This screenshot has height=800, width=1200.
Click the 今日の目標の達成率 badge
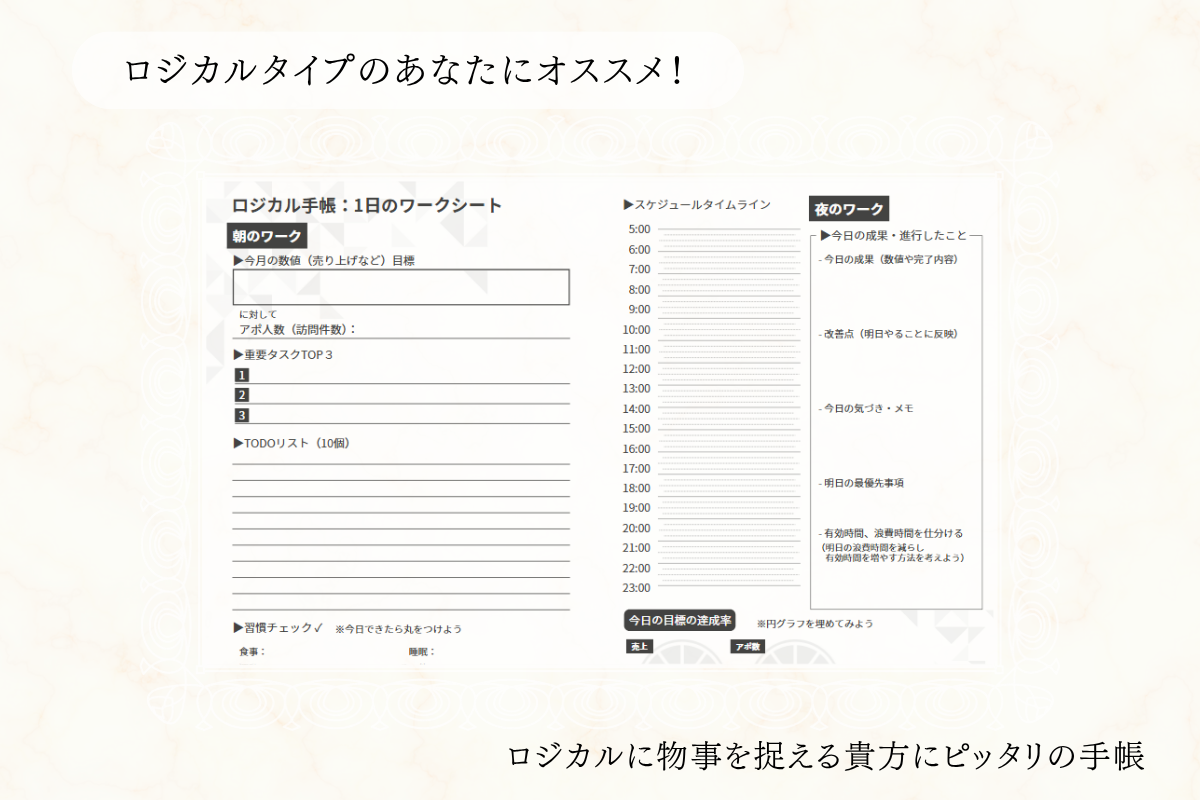point(680,620)
